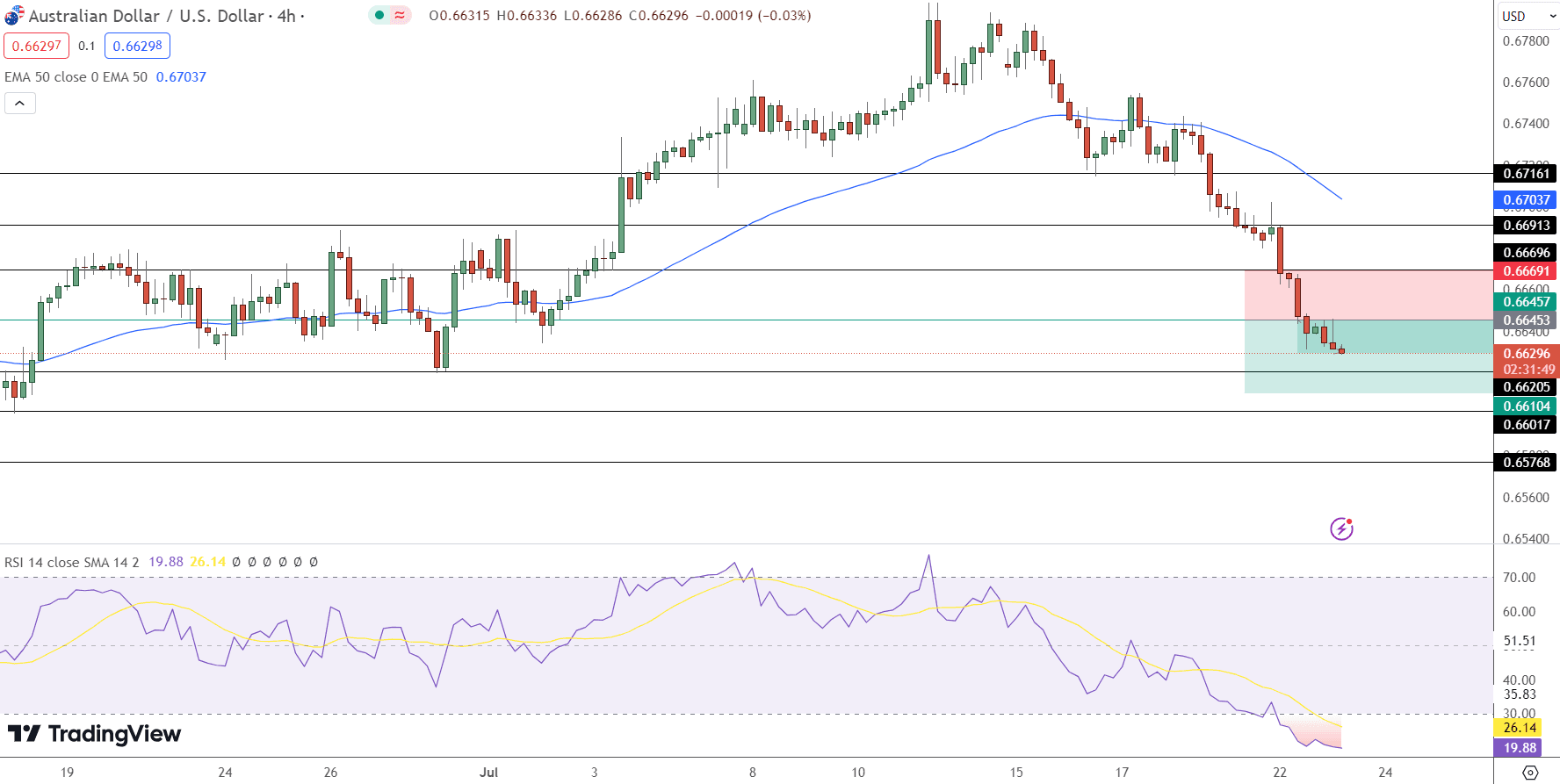Viewport: 1560px width, 784px height.
Task: Click the red 0.66691 stop level label
Action: click(x=1526, y=271)
